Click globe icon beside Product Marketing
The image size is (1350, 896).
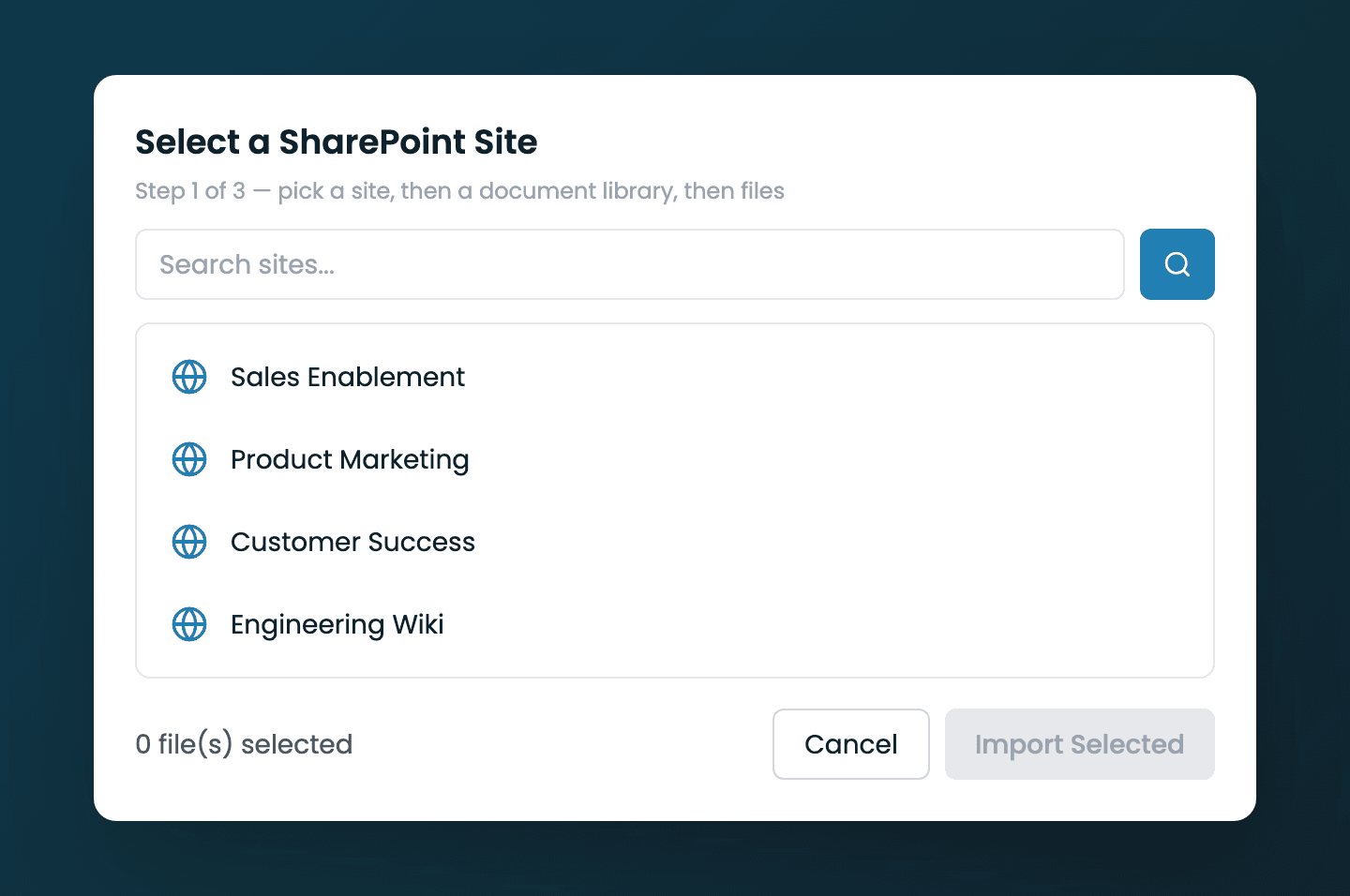pyautogui.click(x=189, y=459)
